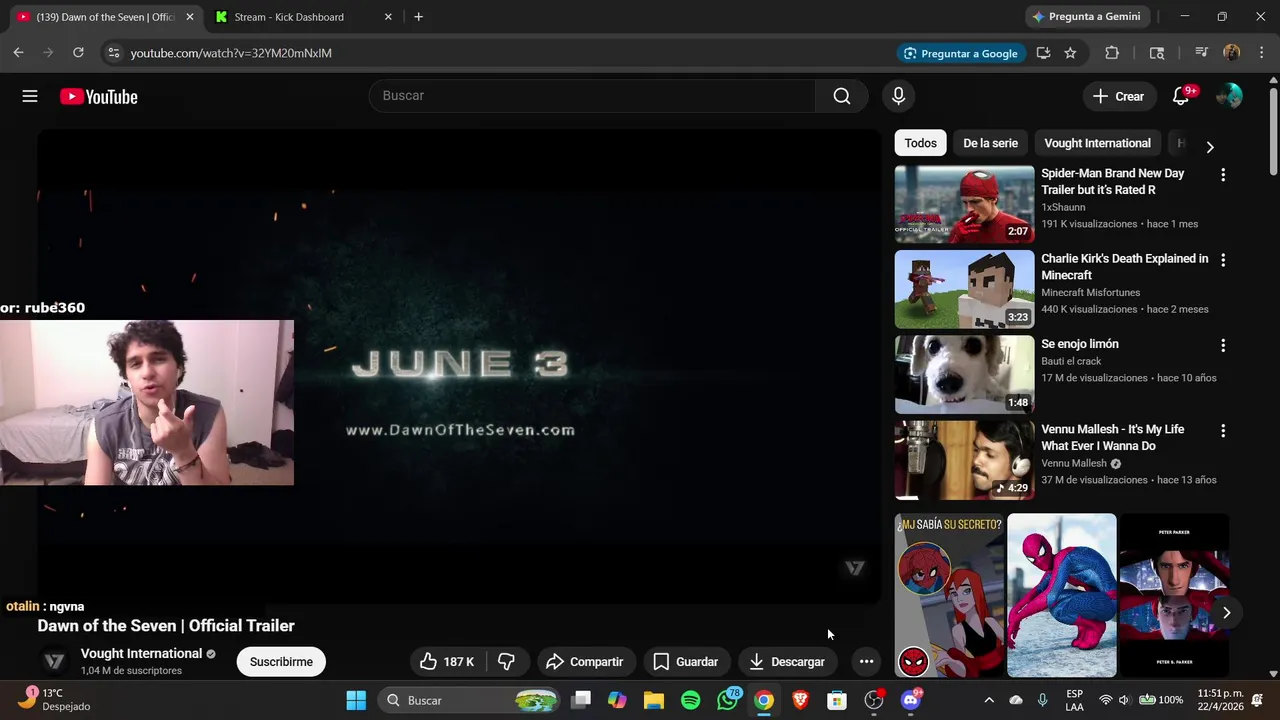This screenshot has height=720, width=1280.
Task: Click the search magnifier button
Action: coord(842,96)
